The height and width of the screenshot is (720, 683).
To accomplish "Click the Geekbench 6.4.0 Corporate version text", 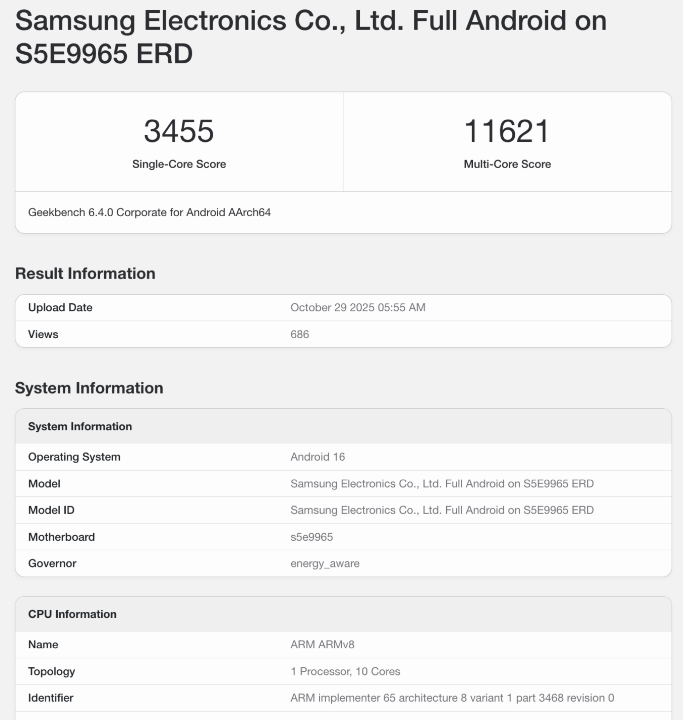I will pos(150,212).
